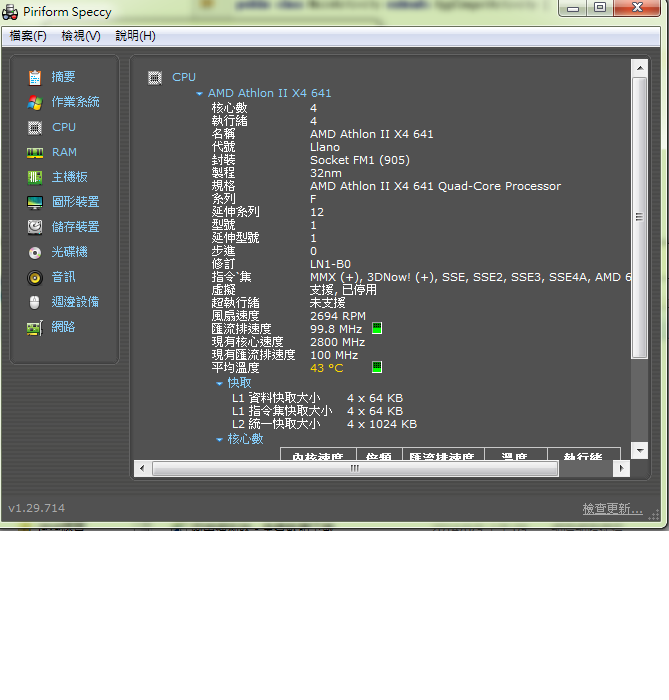Click the vertical scrollbar down arrow
The height and width of the screenshot is (700, 669).
[640, 450]
